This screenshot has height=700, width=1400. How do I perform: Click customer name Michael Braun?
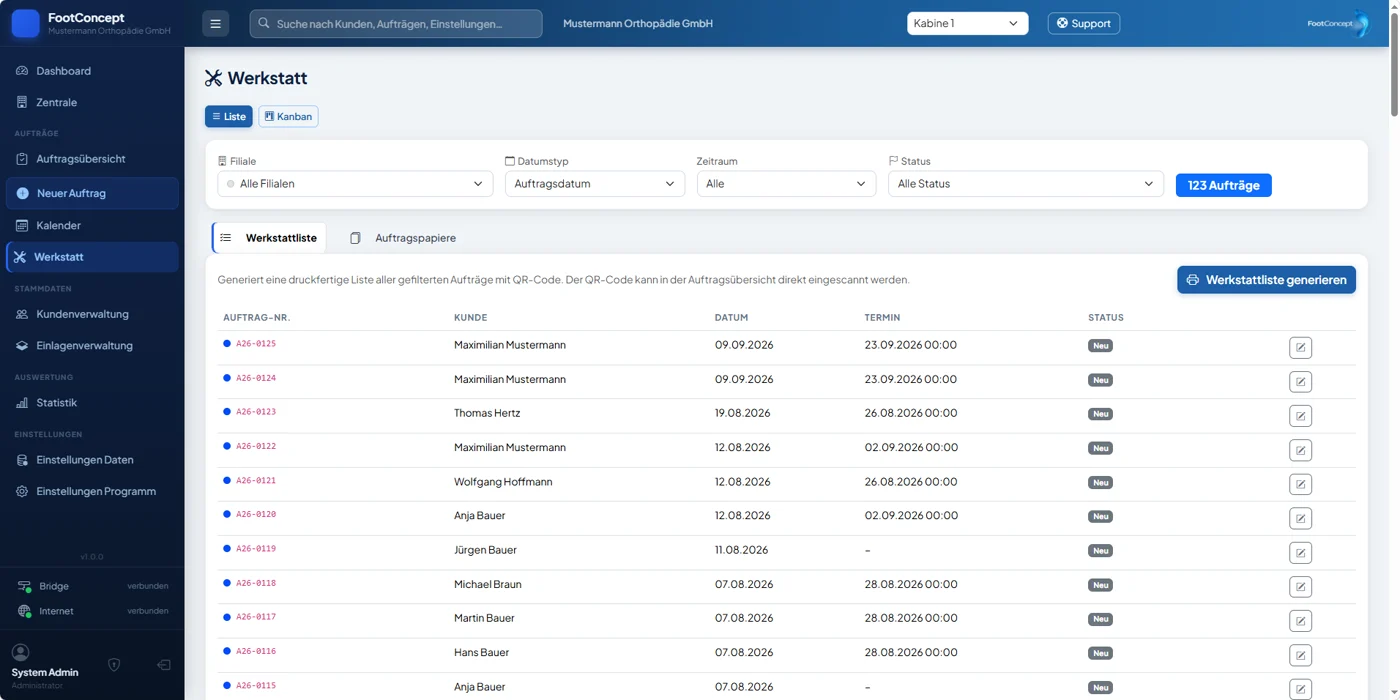click(x=488, y=584)
